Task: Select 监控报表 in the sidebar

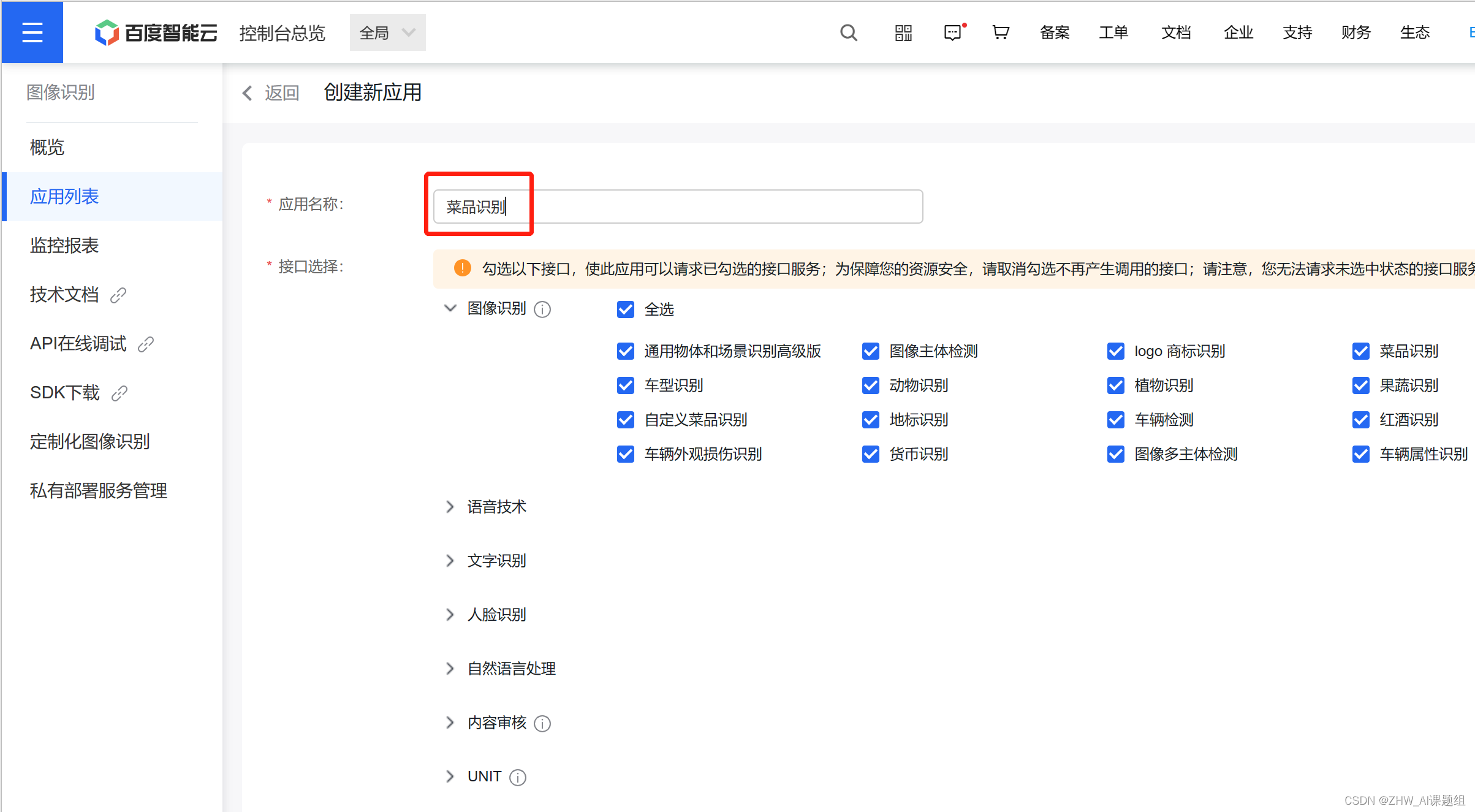Action: [x=64, y=245]
